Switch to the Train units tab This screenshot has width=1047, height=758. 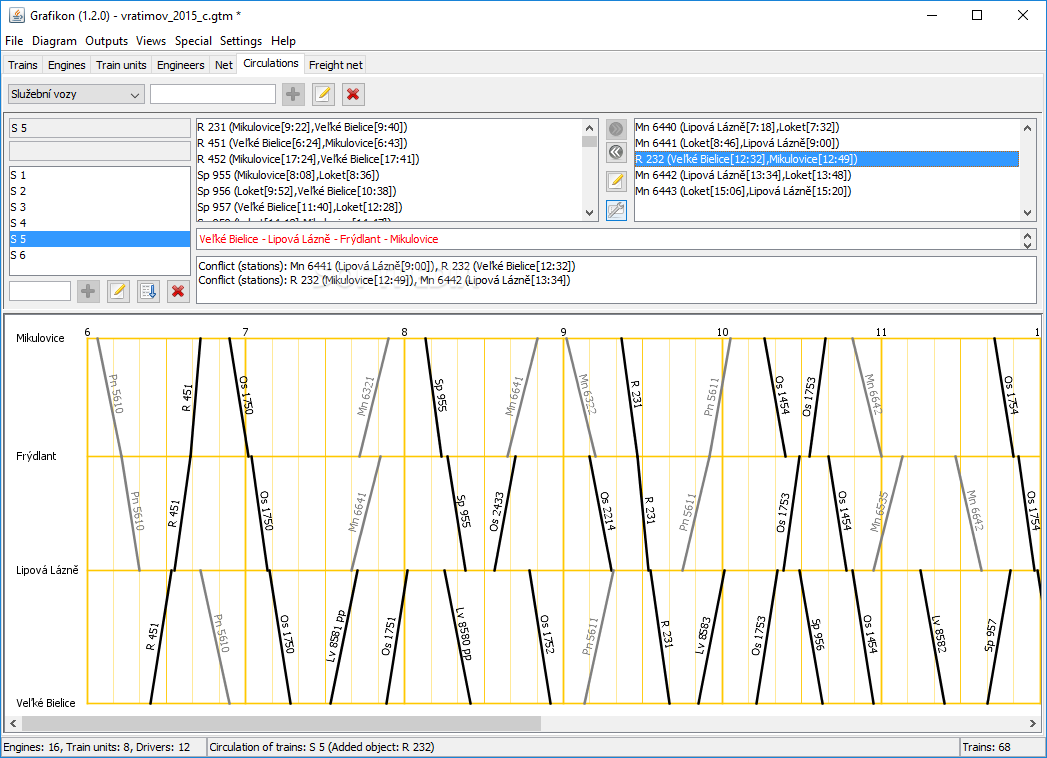tap(121, 65)
